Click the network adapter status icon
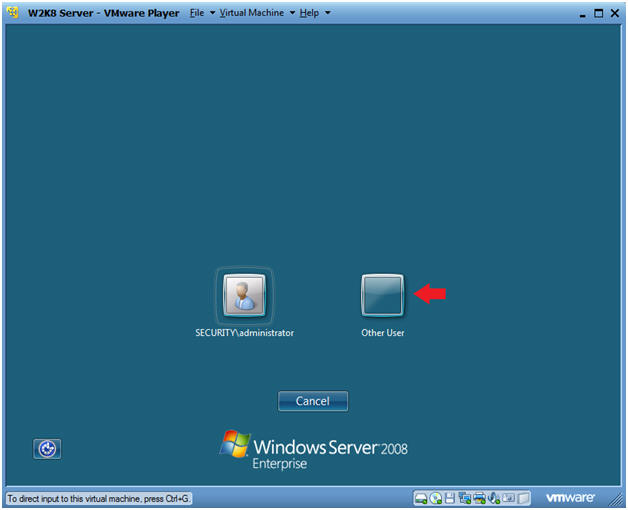Image resolution: width=628 pixels, height=510 pixels. coord(465,498)
